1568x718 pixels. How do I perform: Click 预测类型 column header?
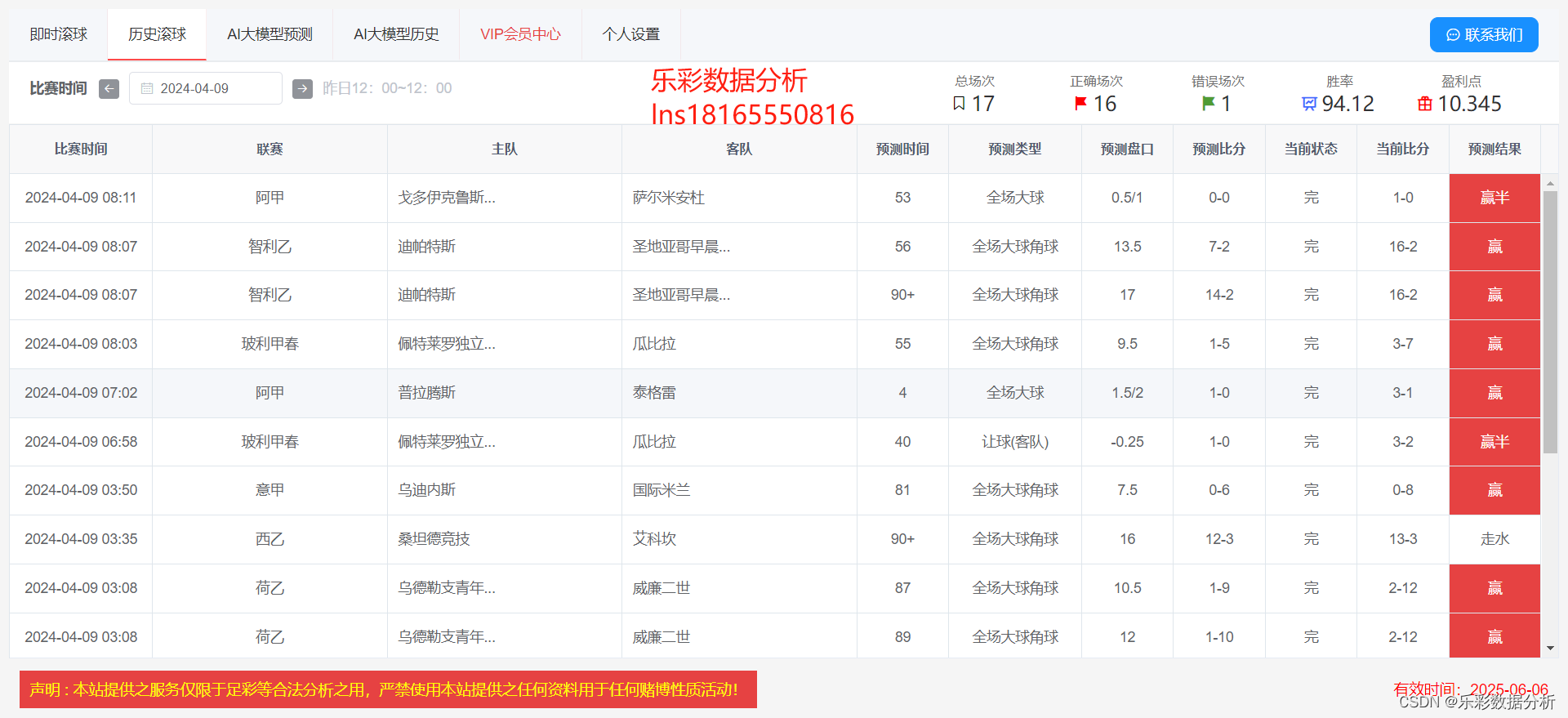tap(1015, 149)
